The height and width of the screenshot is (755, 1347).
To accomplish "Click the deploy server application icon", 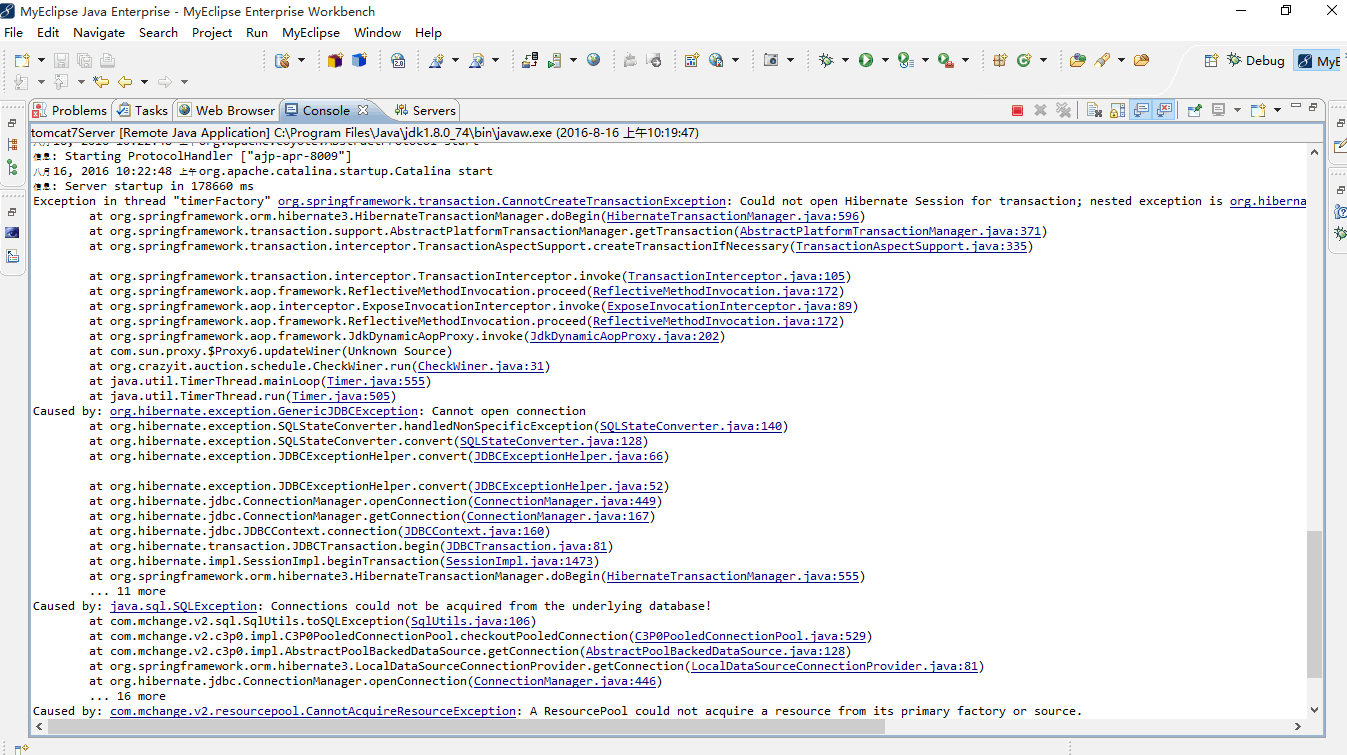I will tap(530, 60).
